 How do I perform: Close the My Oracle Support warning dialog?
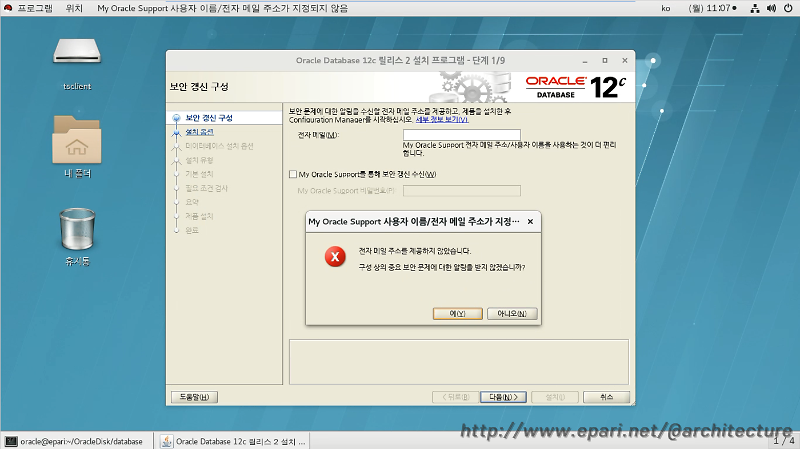pos(530,221)
